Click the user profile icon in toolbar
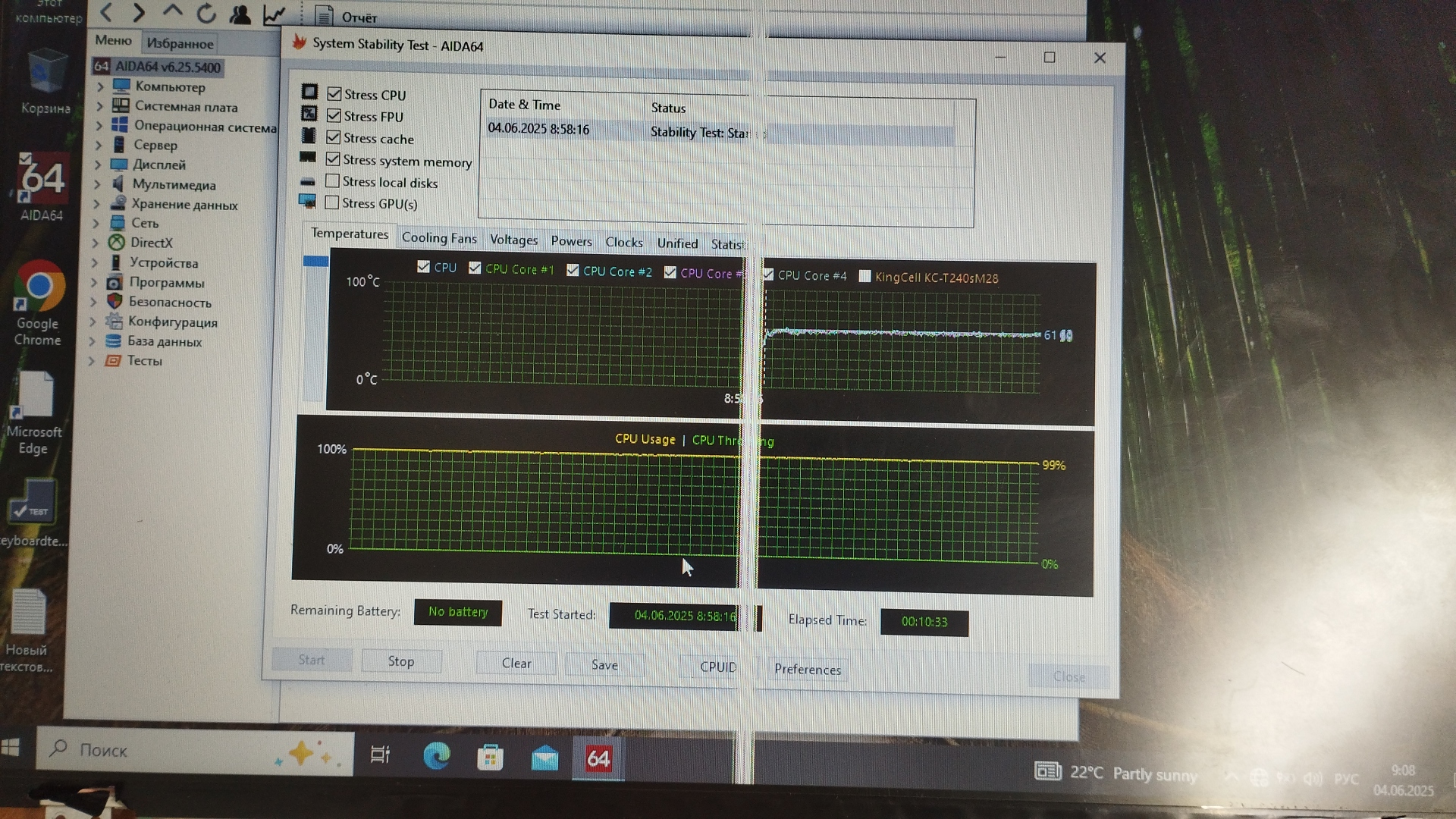This screenshot has height=819, width=1456. [240, 14]
